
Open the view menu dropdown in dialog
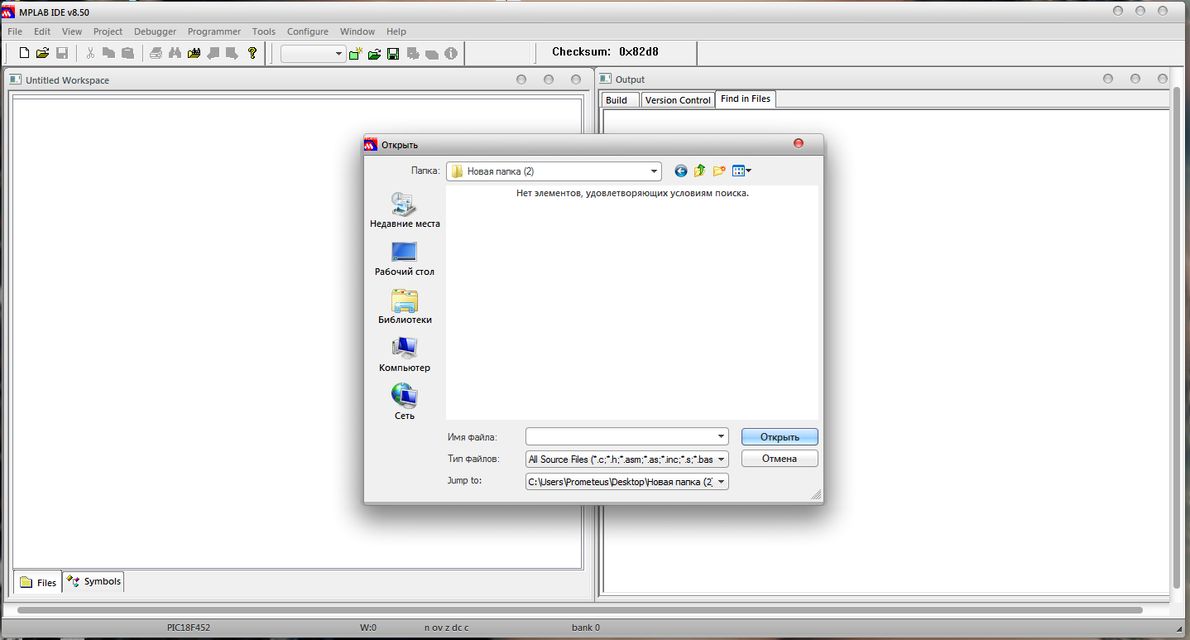742,171
